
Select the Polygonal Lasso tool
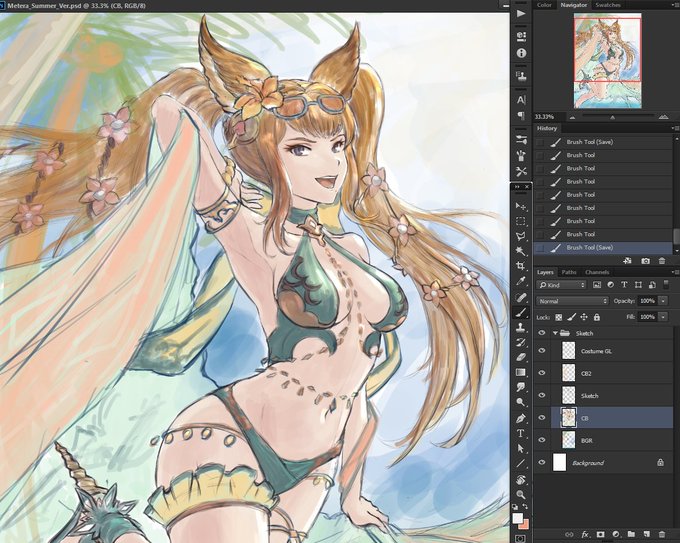click(521, 236)
